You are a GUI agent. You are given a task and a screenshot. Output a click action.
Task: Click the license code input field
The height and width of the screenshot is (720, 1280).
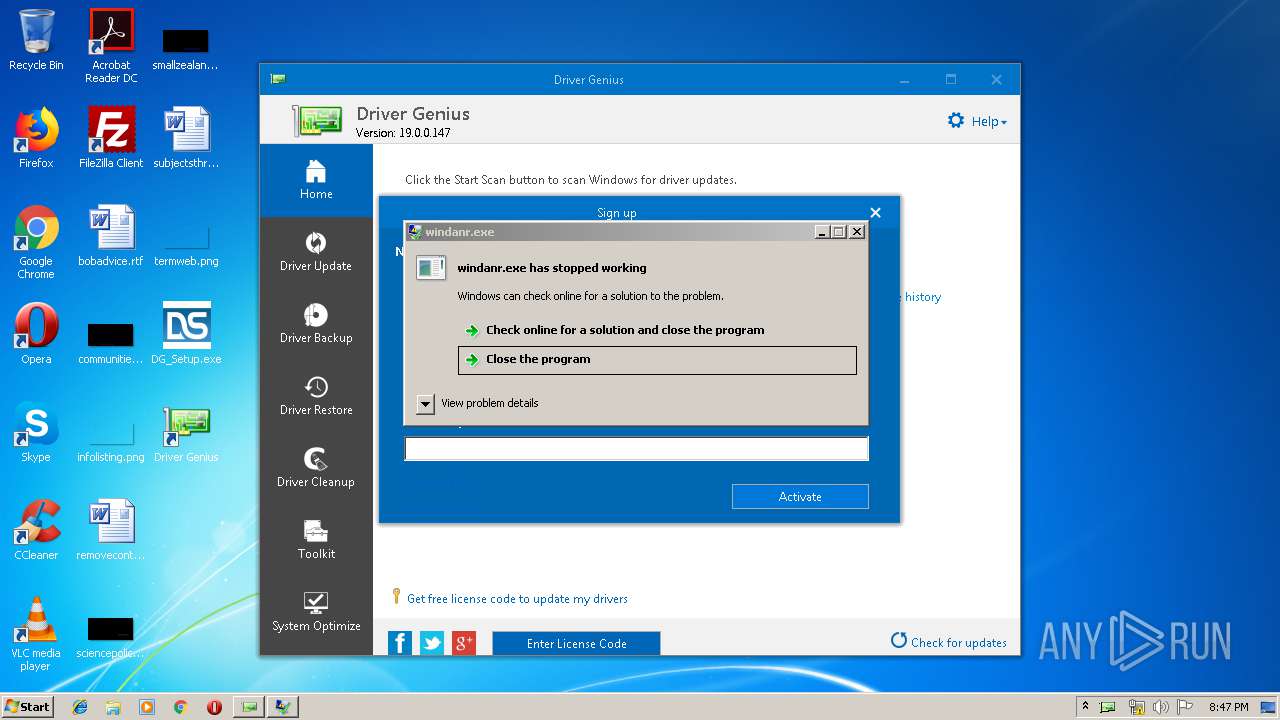point(636,449)
